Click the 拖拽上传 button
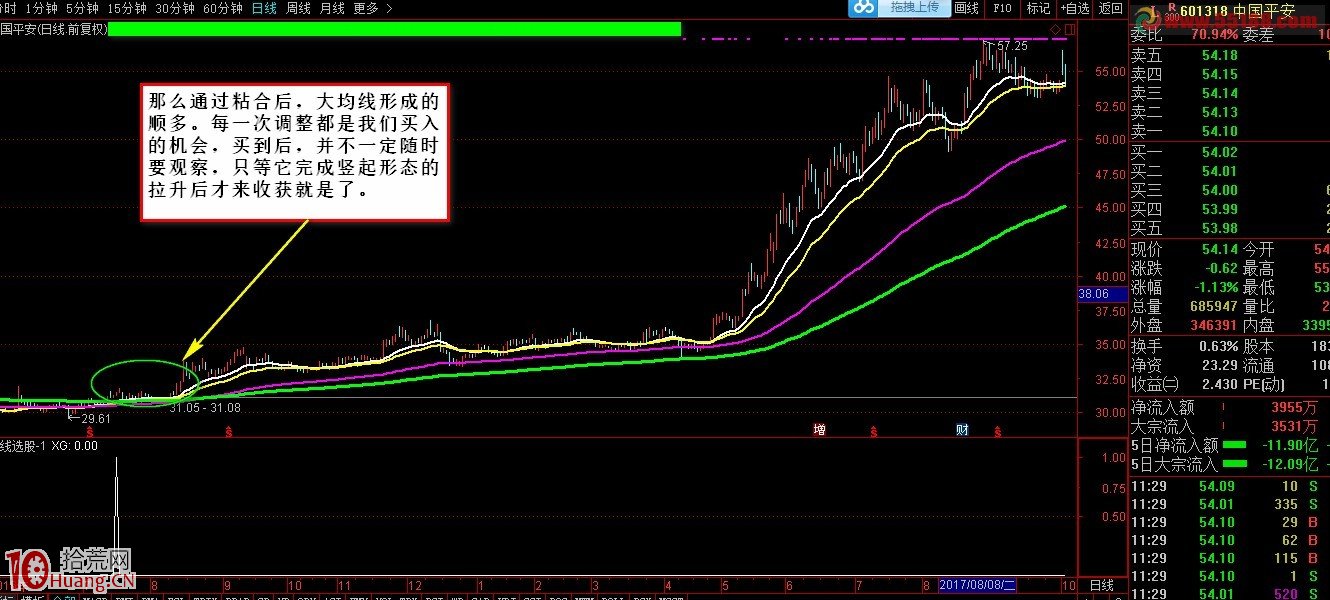 pyautogui.click(x=913, y=8)
